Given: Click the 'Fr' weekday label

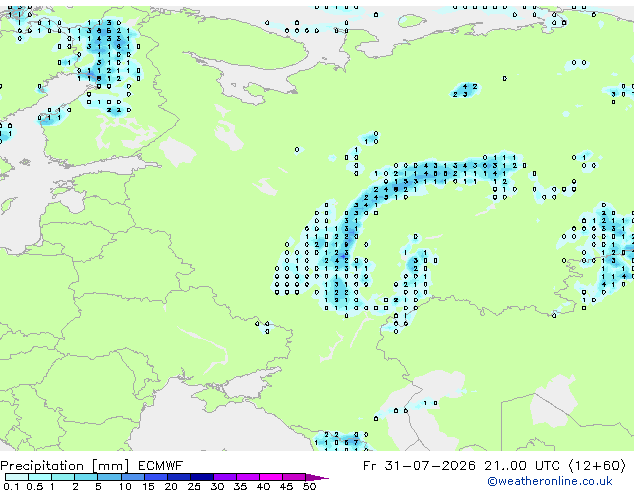Looking at the screenshot, I should pyautogui.click(x=370, y=466).
